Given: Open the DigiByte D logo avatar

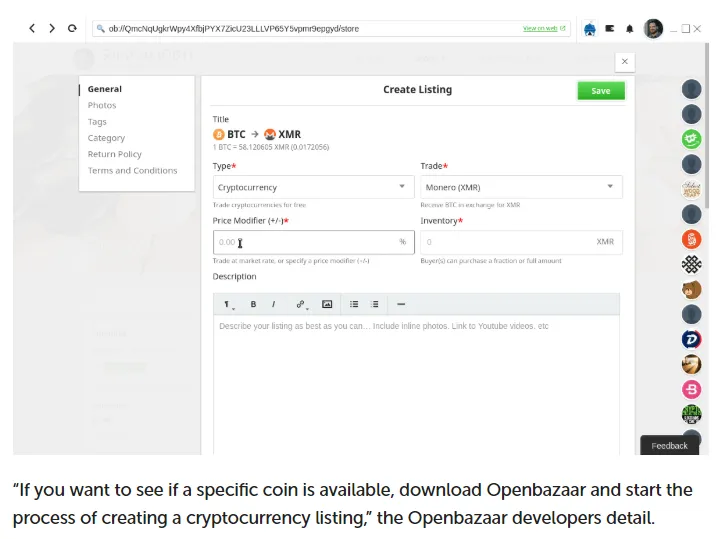Looking at the screenshot, I should click(691, 339).
